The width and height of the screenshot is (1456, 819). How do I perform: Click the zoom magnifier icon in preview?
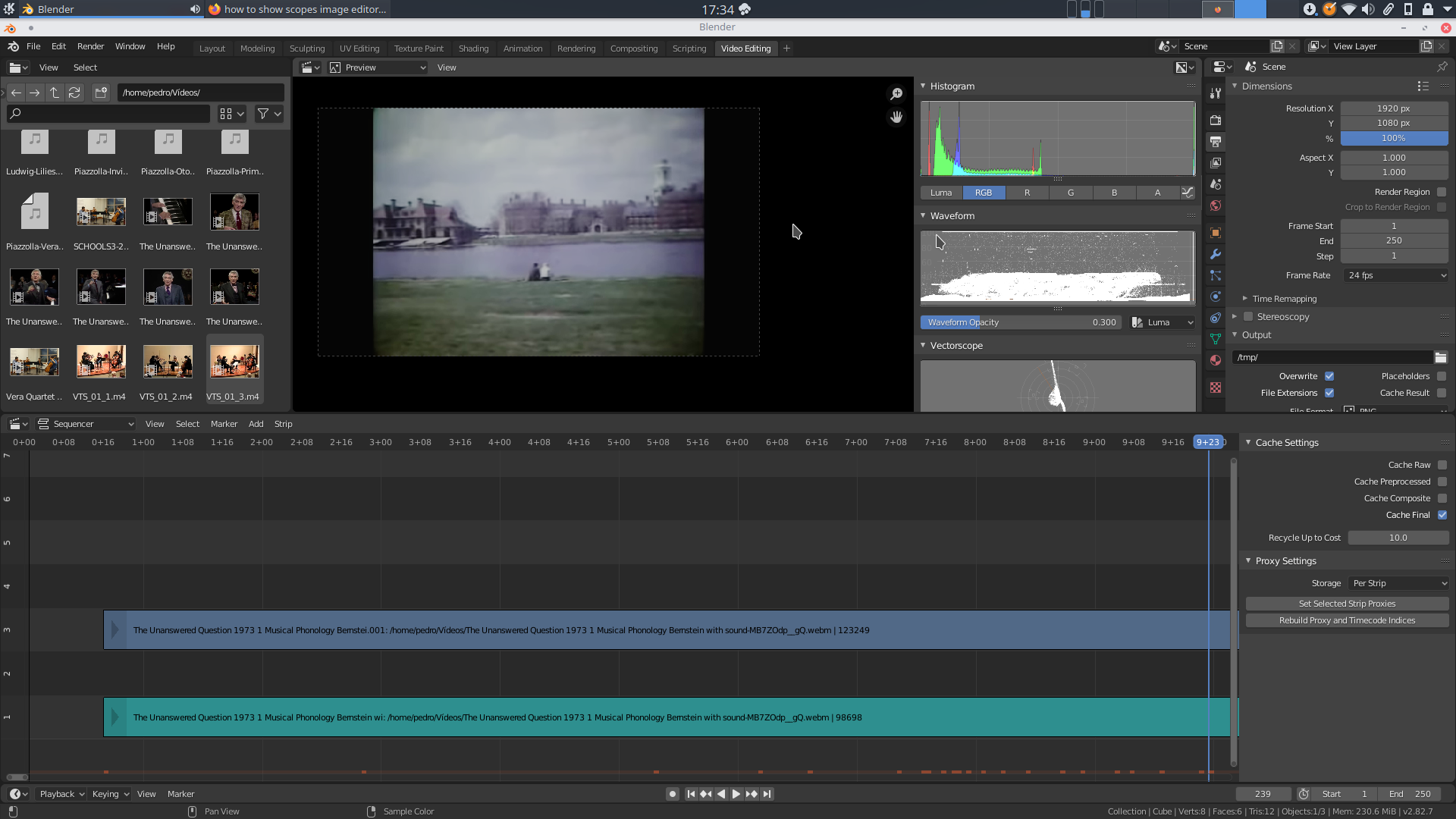896,93
